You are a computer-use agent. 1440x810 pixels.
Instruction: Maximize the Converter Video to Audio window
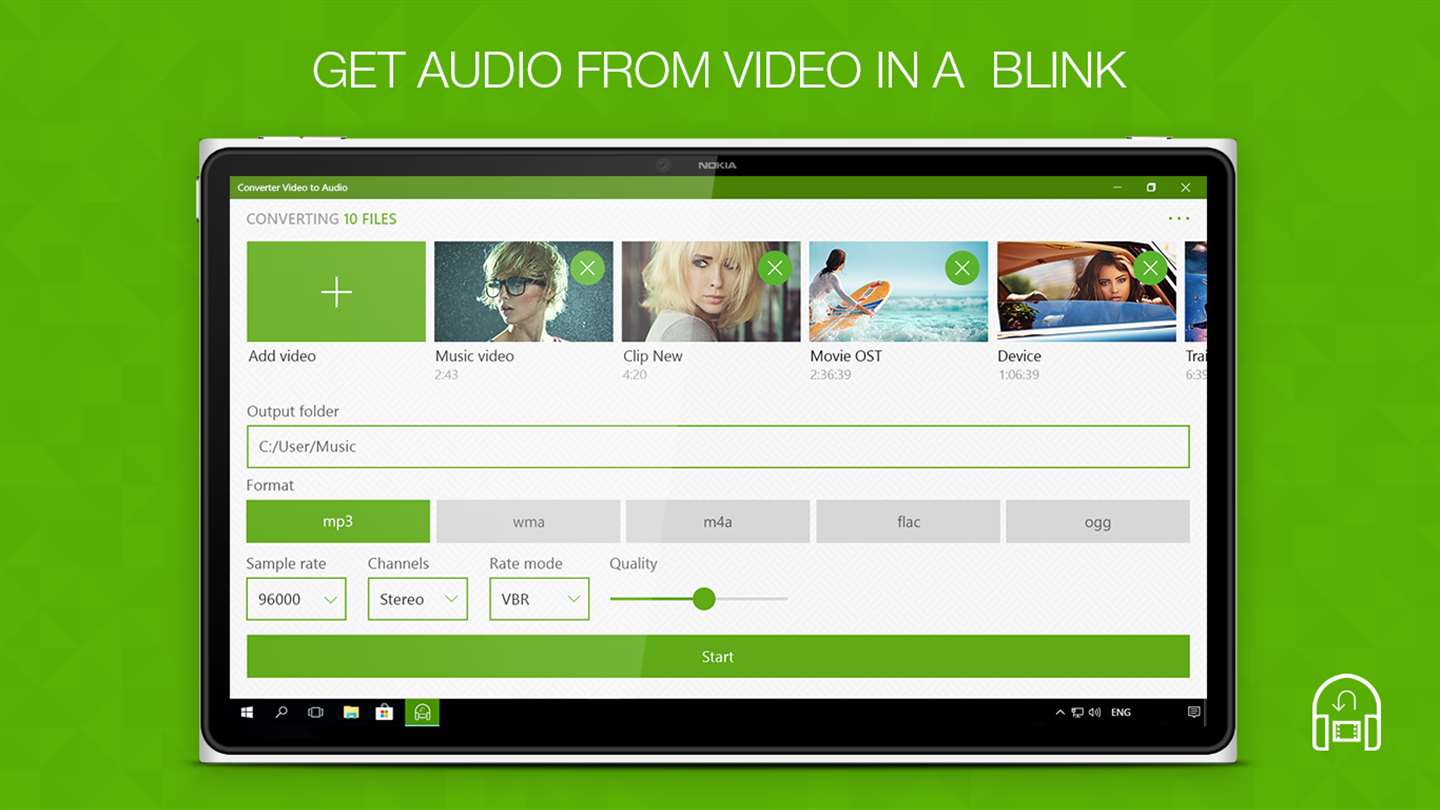(x=1151, y=187)
